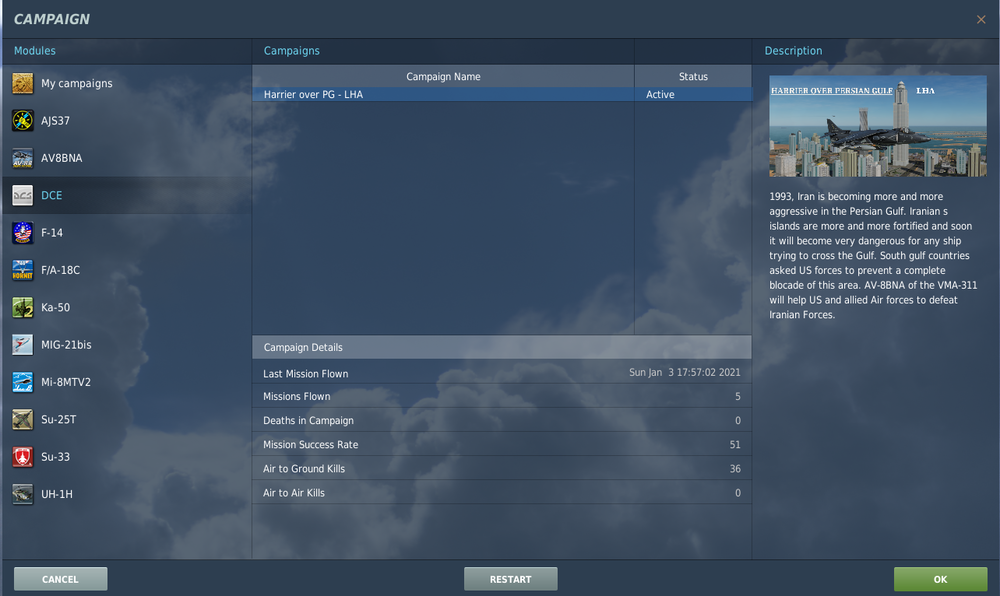Select My campaigns in modules list
This screenshot has width=1000, height=596.
(77, 84)
